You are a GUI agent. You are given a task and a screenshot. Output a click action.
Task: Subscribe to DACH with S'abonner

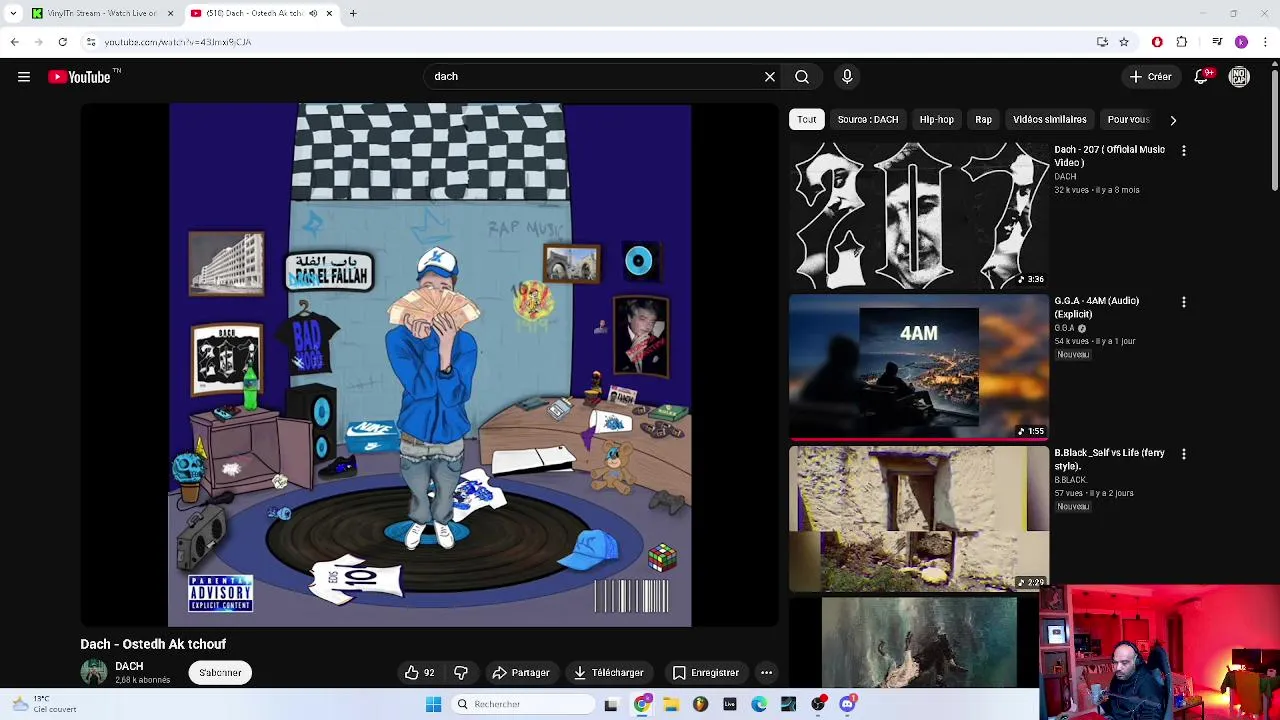[220, 673]
